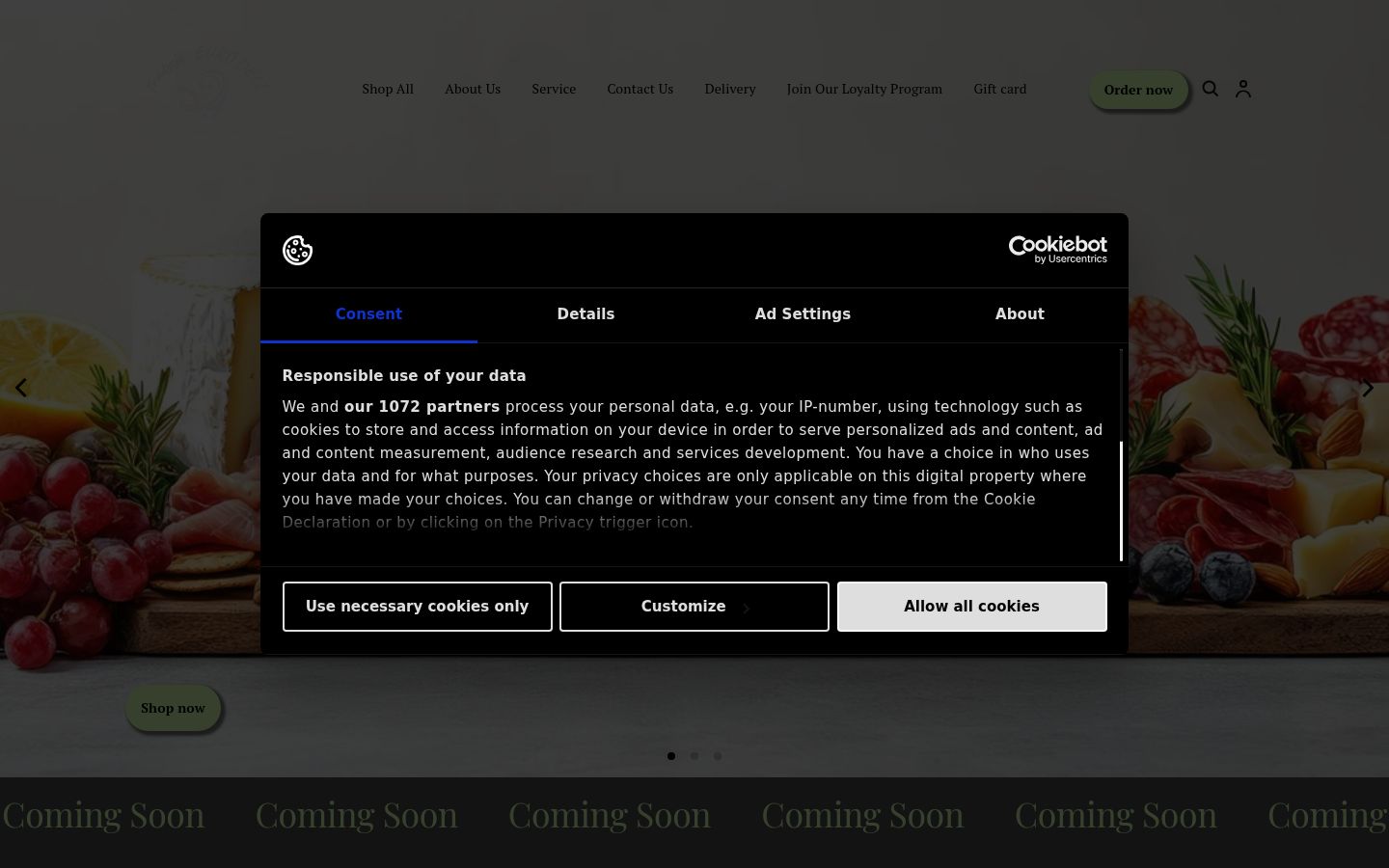Image resolution: width=1389 pixels, height=868 pixels.
Task: Open Shop All menu item
Action: (388, 89)
